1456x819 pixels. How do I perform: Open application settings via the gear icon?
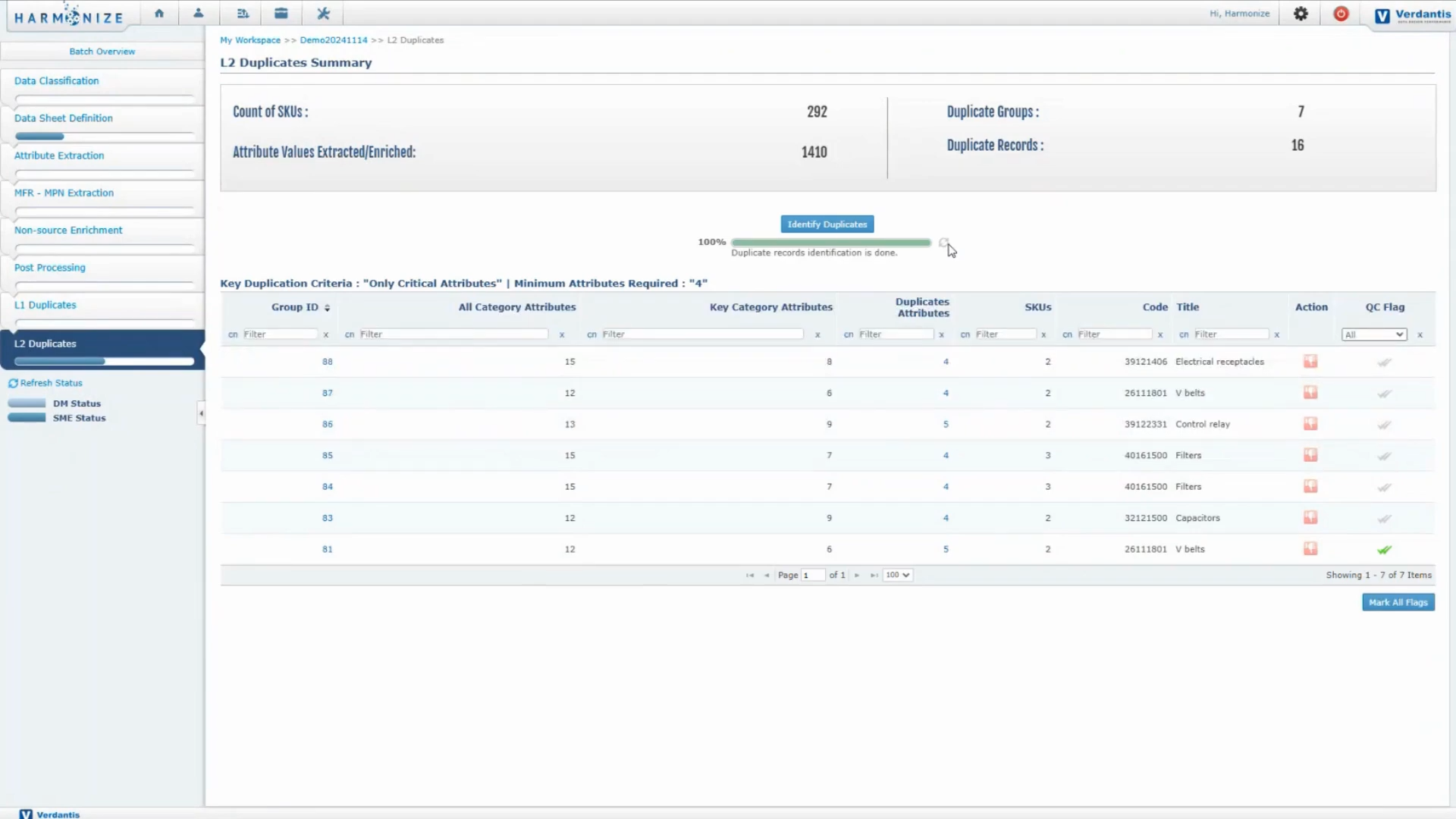[1301, 14]
